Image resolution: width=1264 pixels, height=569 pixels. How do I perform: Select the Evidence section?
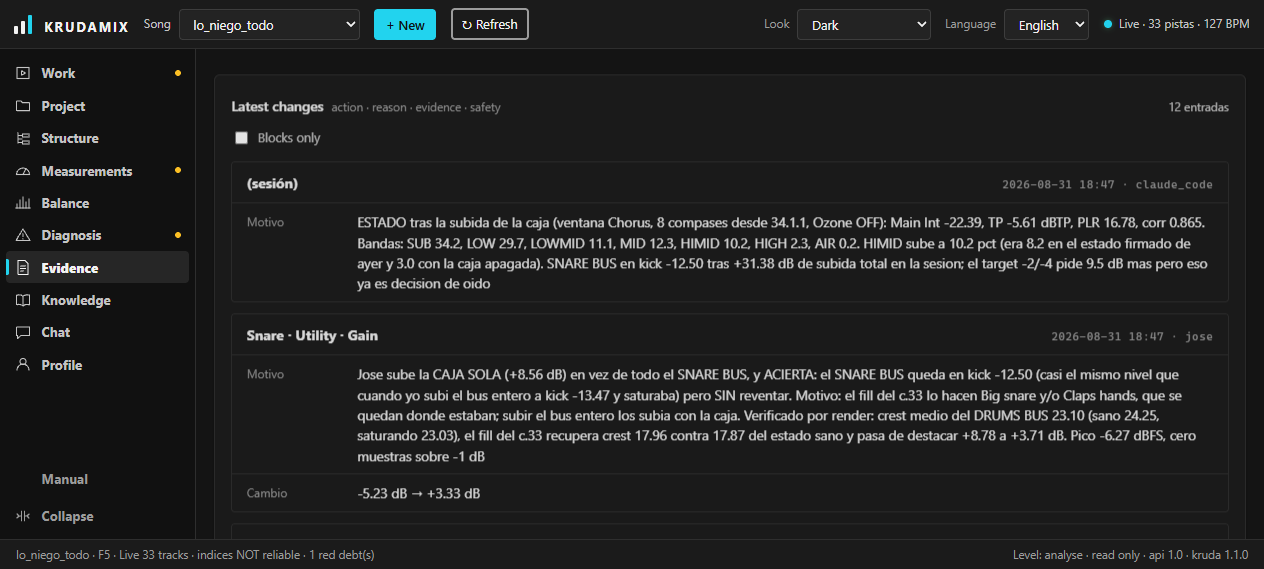pyautogui.click(x=97, y=268)
